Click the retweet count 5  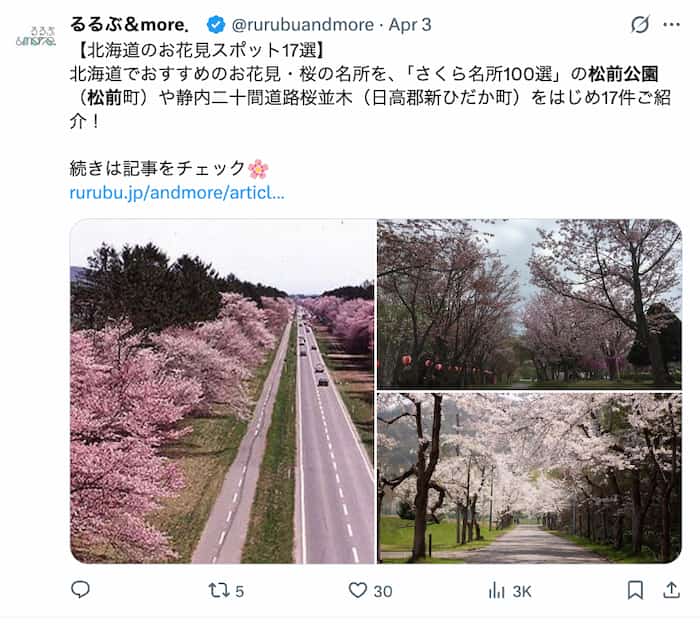[x=240, y=591]
